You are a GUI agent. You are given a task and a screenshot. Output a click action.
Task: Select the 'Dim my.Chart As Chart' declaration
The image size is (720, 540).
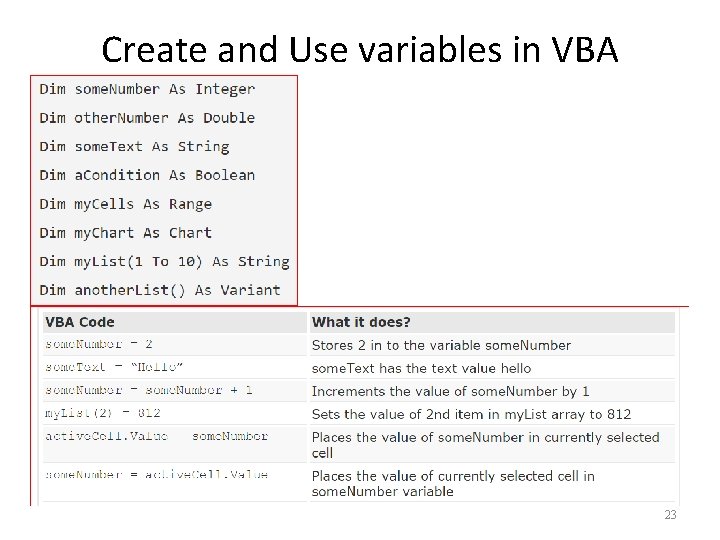point(125,233)
